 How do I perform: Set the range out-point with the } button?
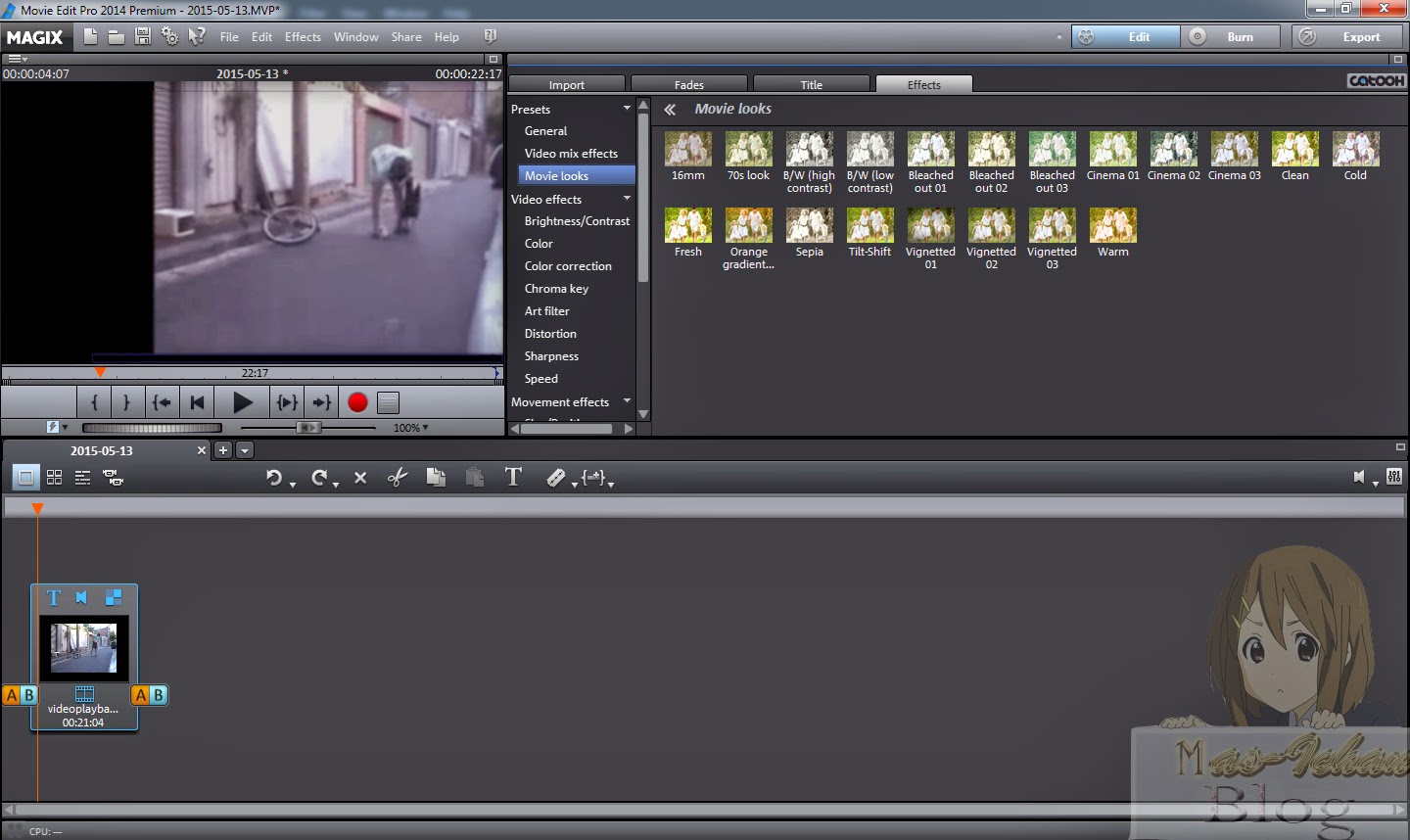(126, 402)
